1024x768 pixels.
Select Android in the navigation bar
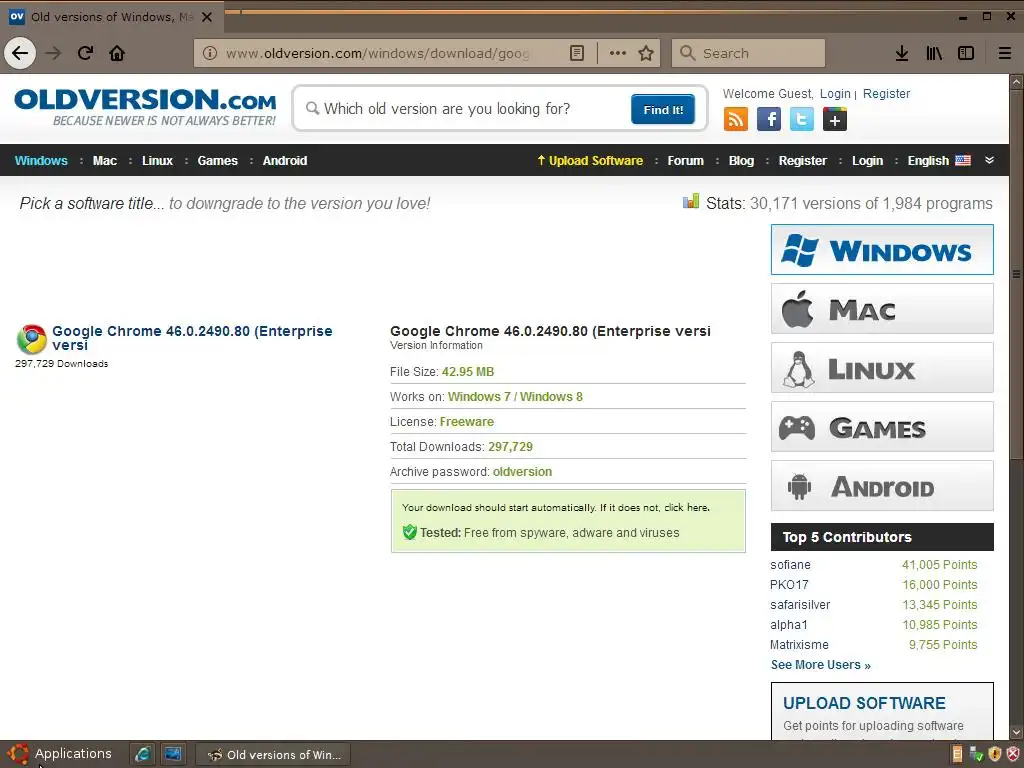point(285,161)
